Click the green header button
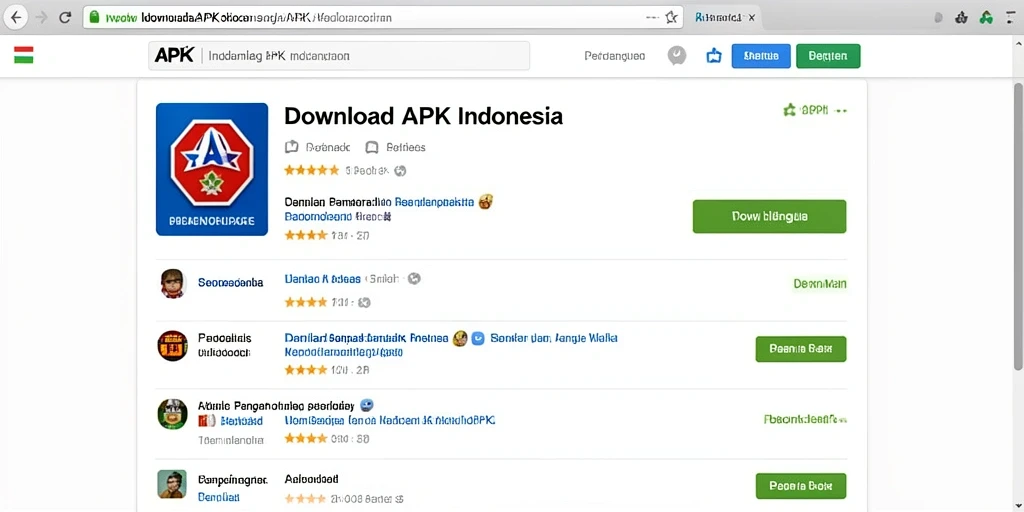The image size is (1024, 512). 828,56
